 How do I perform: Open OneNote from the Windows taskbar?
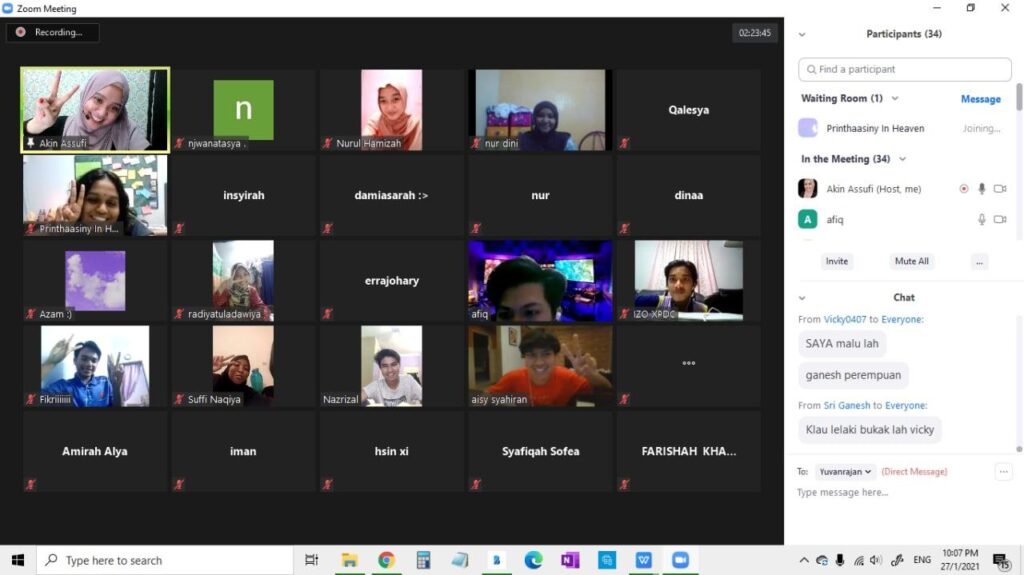[570, 560]
